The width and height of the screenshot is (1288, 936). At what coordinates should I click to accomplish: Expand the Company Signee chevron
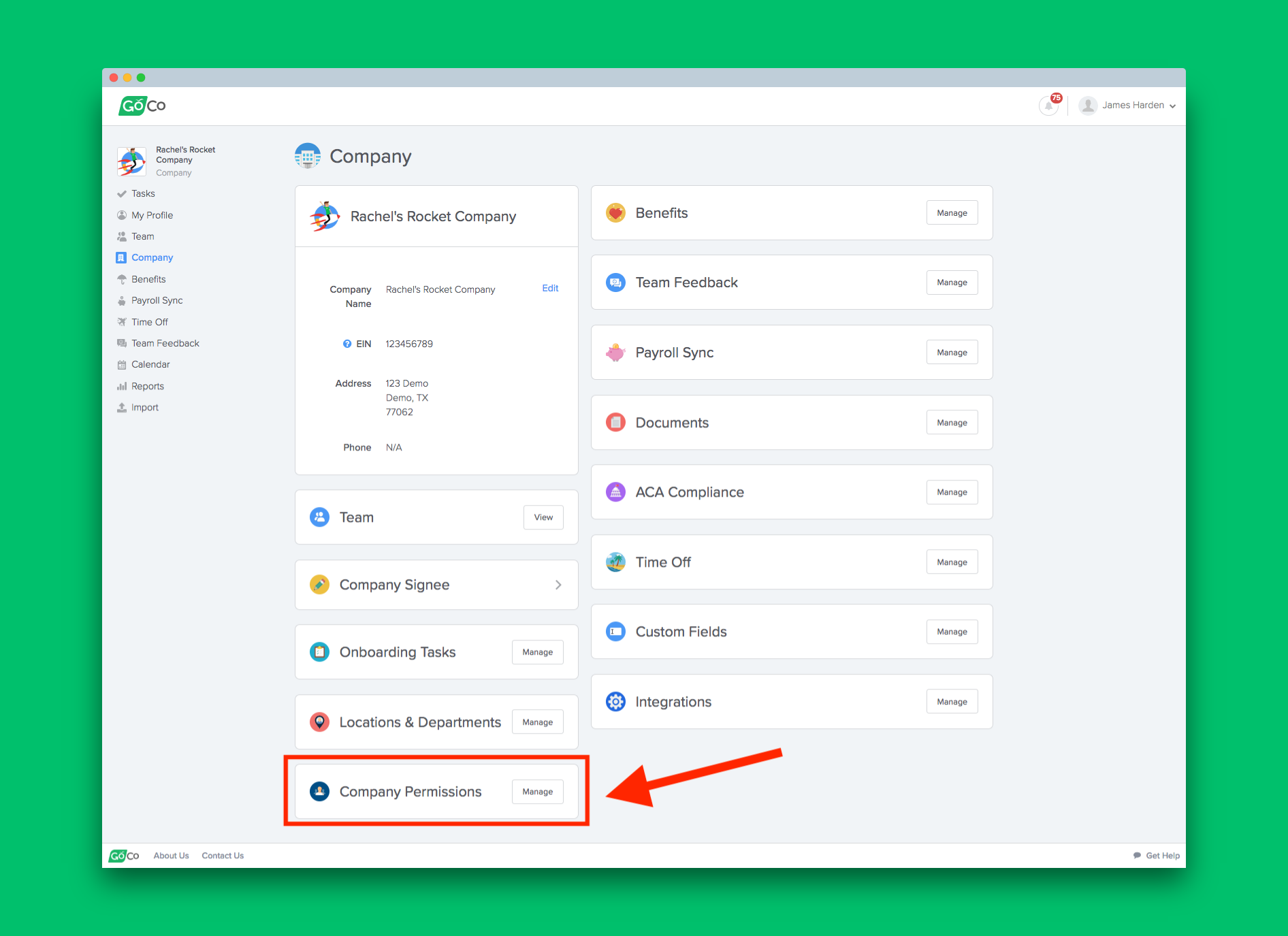click(558, 585)
